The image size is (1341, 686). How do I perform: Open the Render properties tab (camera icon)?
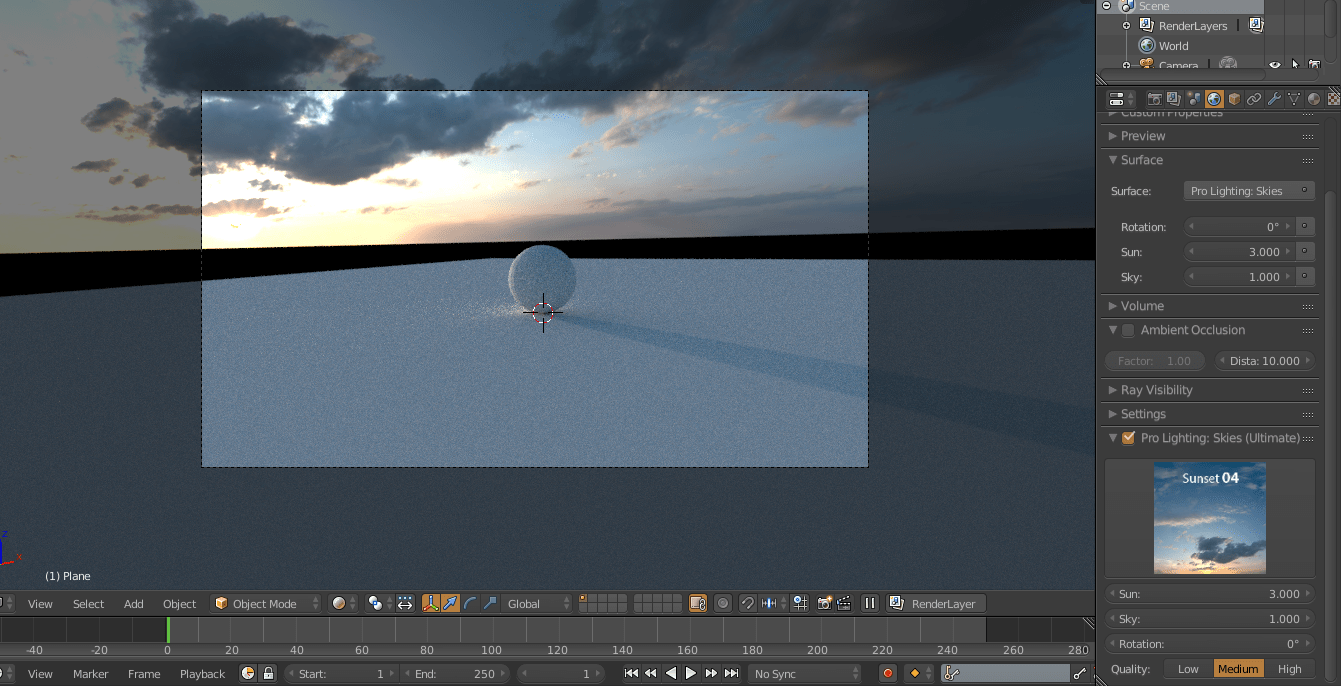(x=1155, y=98)
